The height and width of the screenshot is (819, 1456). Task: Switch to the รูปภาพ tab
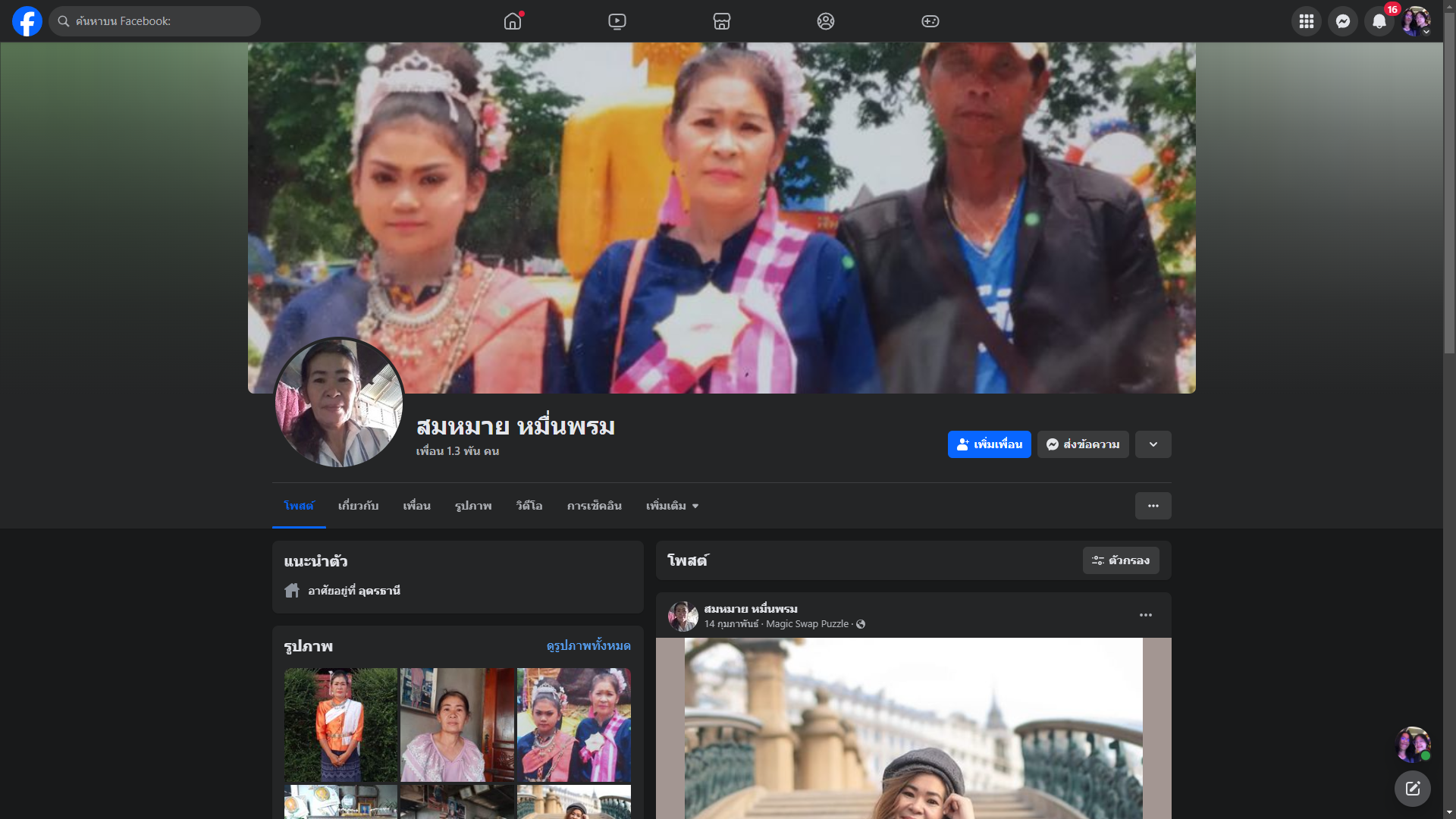coord(473,506)
